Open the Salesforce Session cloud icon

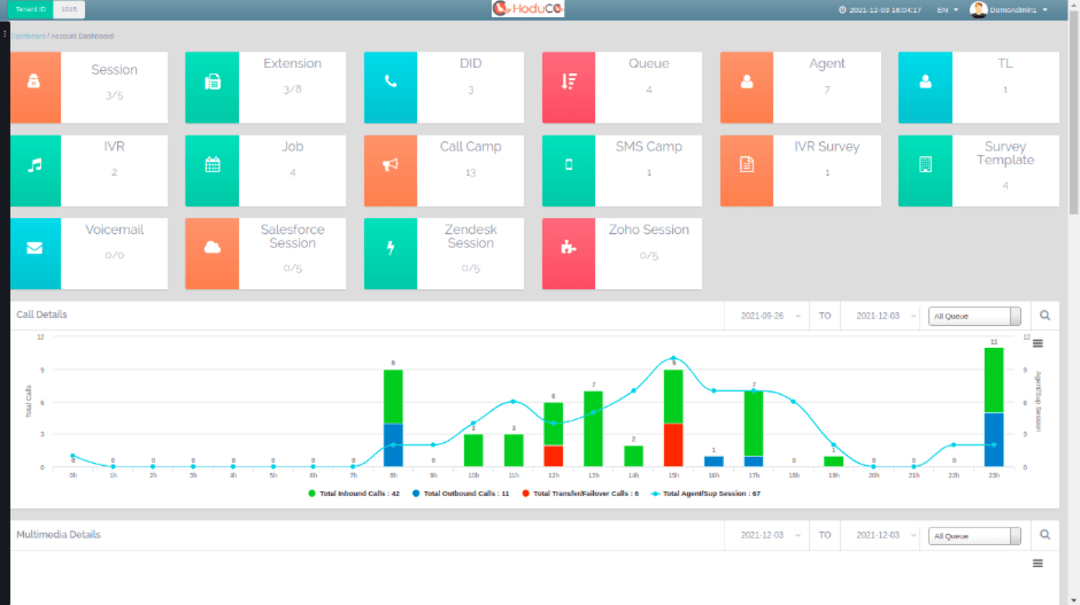[212, 248]
